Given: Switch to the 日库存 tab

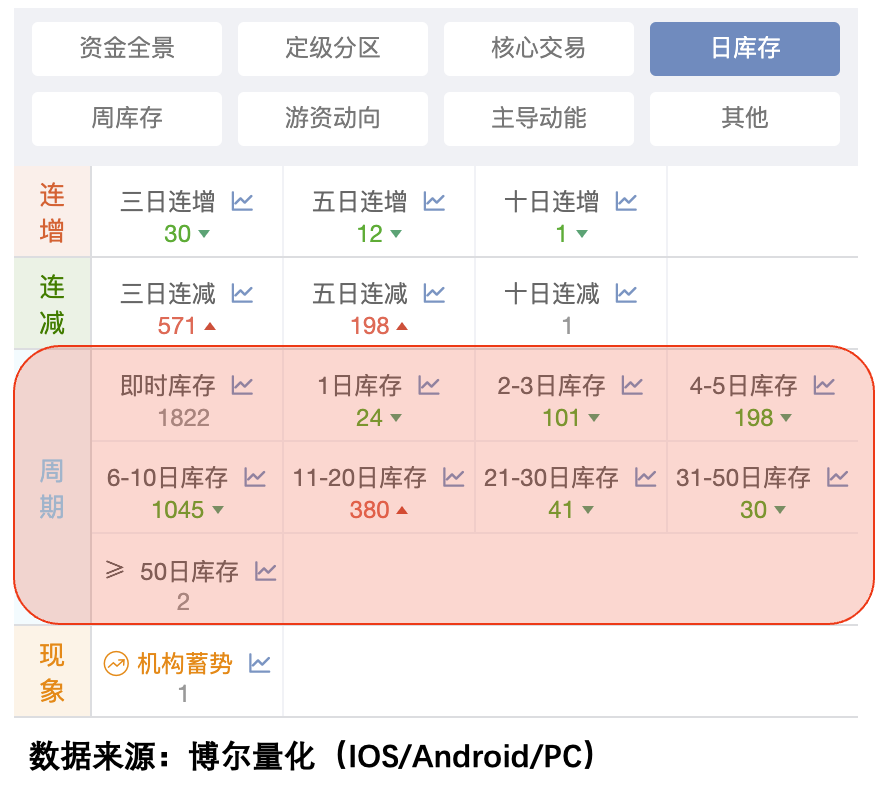Looking at the screenshot, I should coord(745,49).
